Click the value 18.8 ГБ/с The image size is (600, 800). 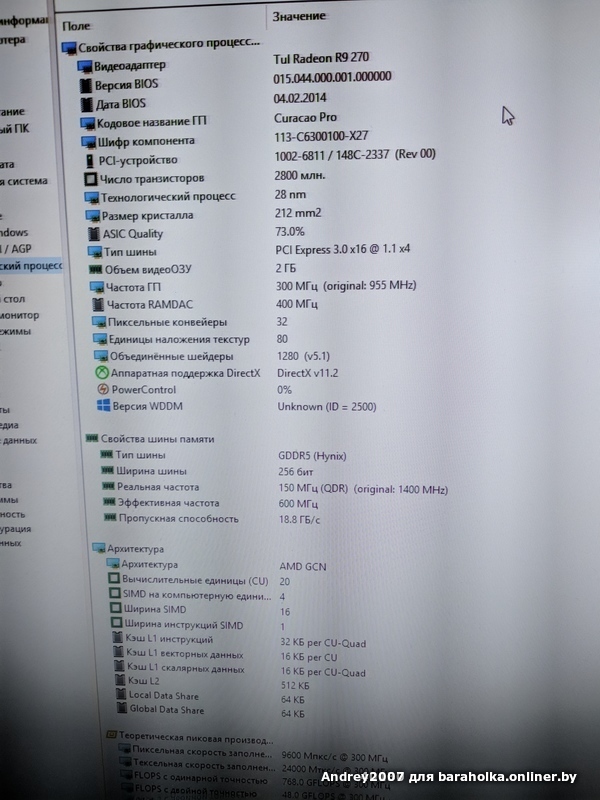[299, 520]
